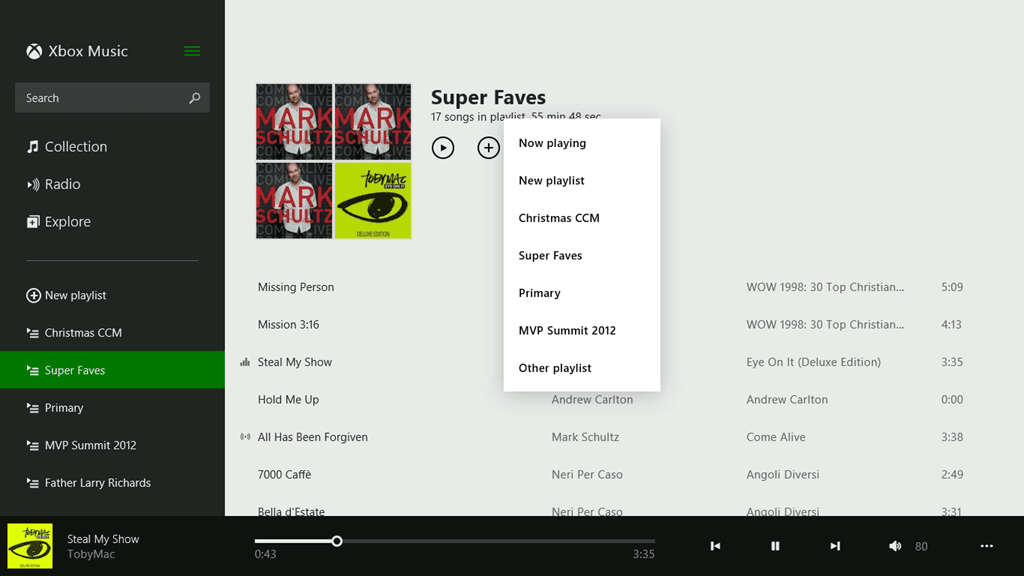
Task: Click the now playing album art thumbnail
Action: pyautogui.click(x=30, y=546)
